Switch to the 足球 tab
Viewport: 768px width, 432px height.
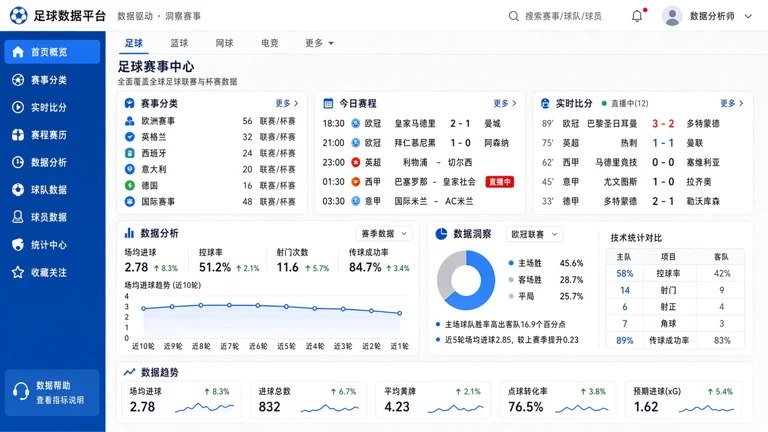(x=134, y=43)
